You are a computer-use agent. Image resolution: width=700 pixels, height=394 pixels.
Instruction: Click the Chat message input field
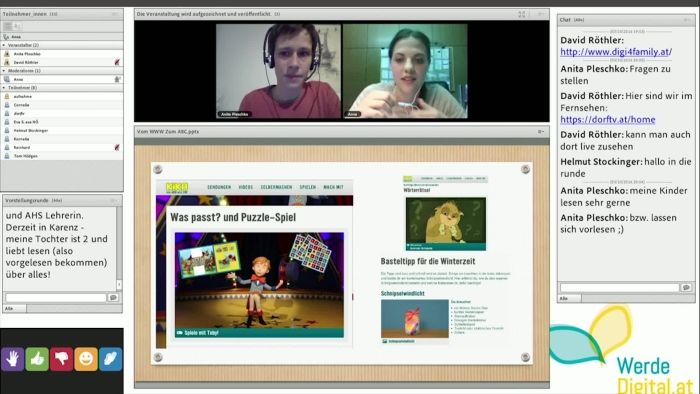click(x=619, y=287)
